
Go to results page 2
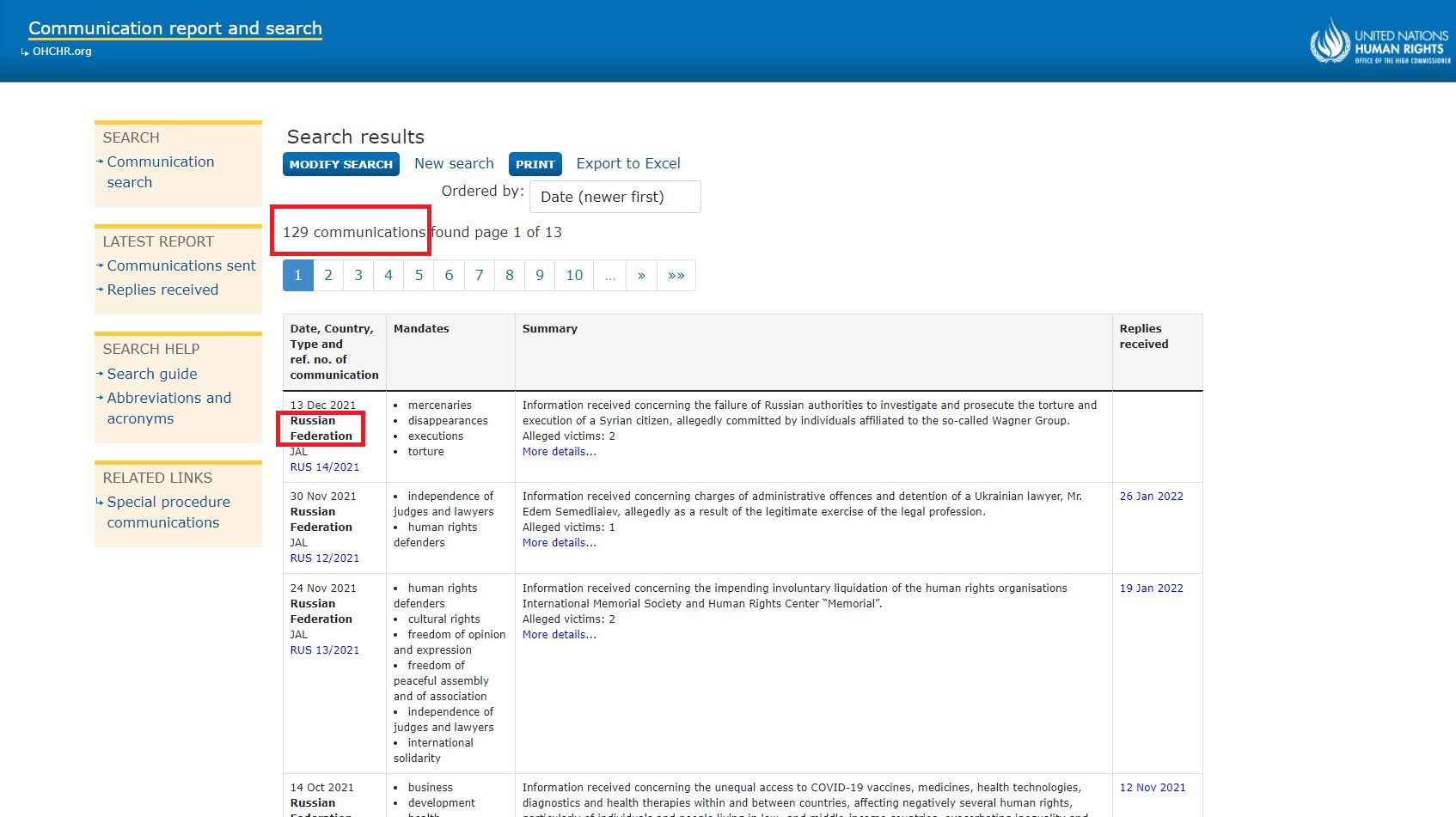coord(327,276)
